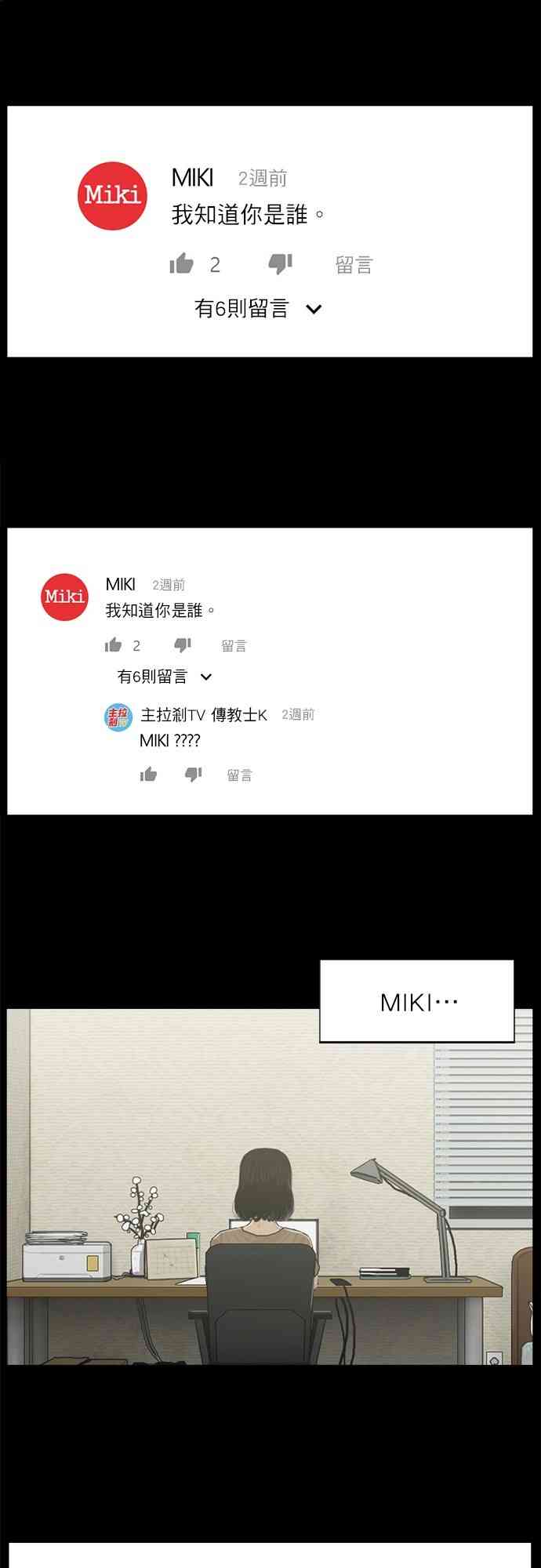Open the 主拉剎TV channel avatar
The image size is (541, 1568).
[118, 717]
